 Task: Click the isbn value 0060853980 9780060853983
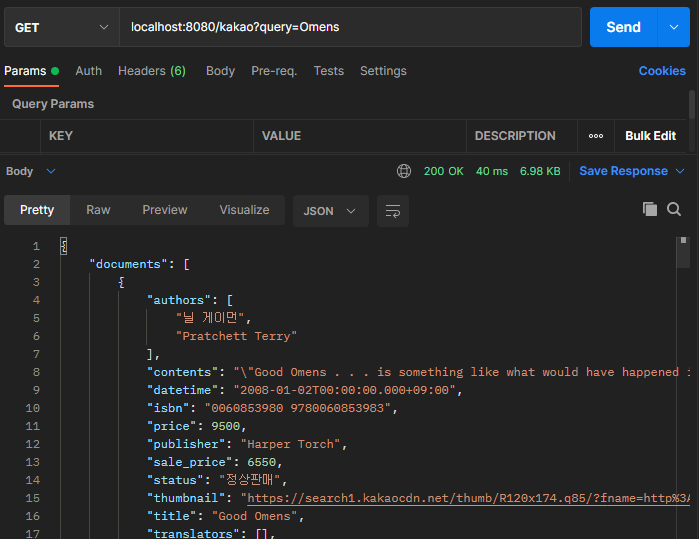(x=297, y=408)
